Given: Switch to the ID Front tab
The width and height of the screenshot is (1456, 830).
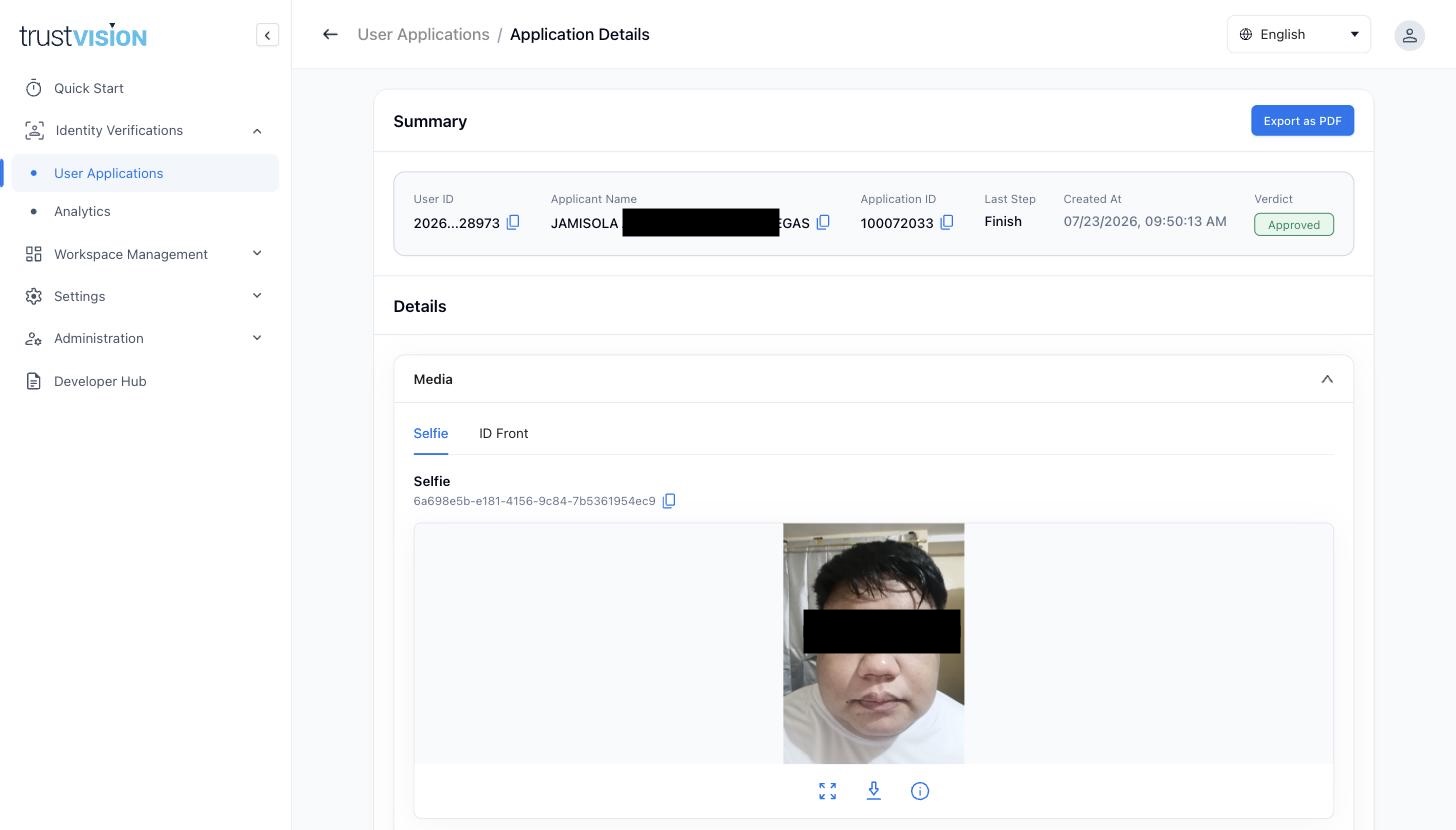Looking at the screenshot, I should point(504,433).
